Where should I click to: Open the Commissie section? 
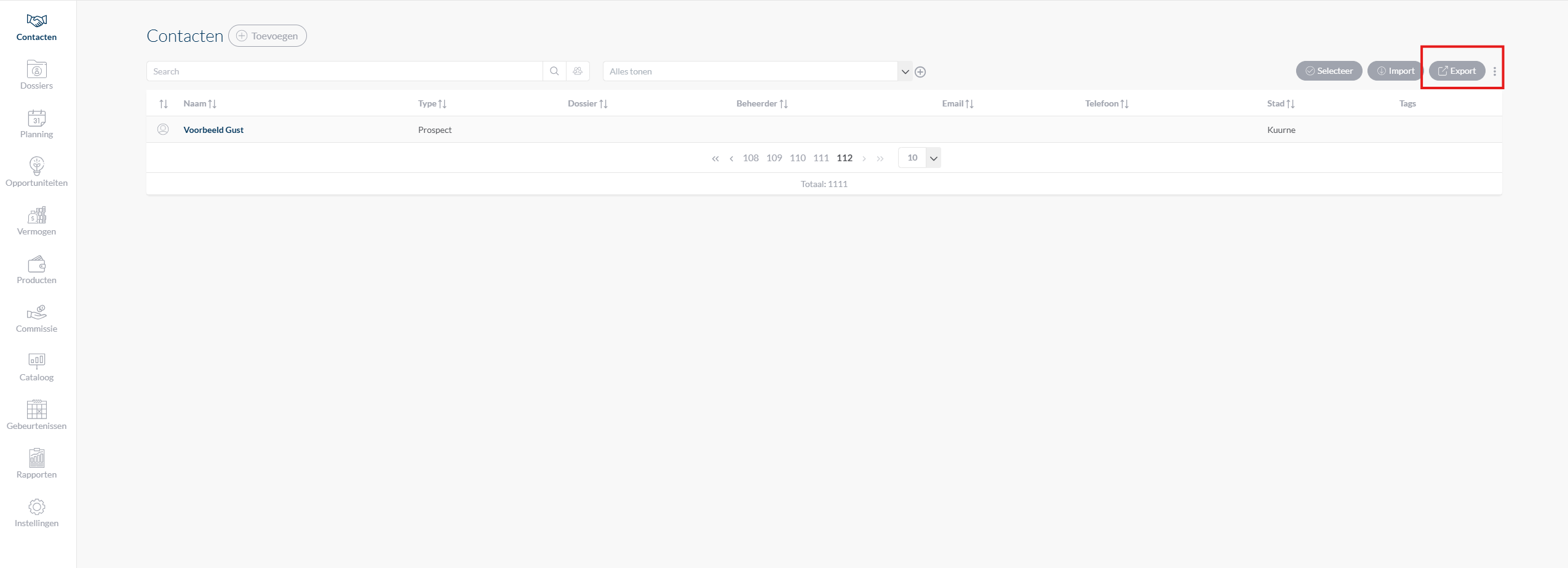point(36,313)
